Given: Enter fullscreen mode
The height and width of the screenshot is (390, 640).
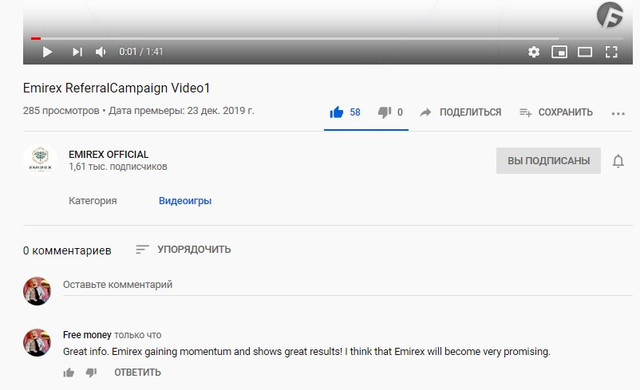Looking at the screenshot, I should tap(611, 52).
